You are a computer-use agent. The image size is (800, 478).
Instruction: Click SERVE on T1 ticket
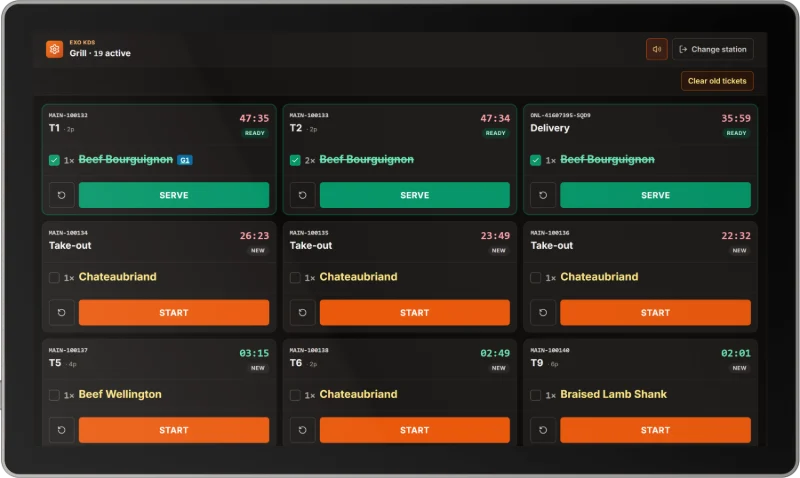(174, 195)
